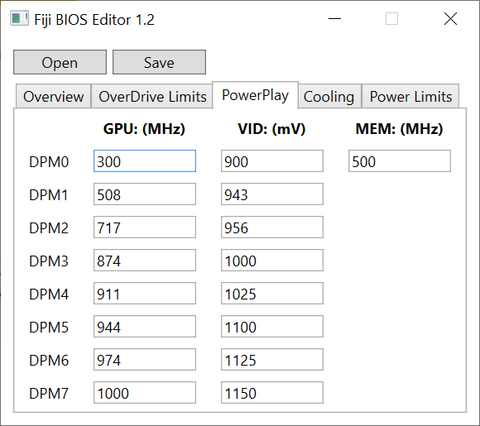Open the Power Limits tab

[411, 97]
